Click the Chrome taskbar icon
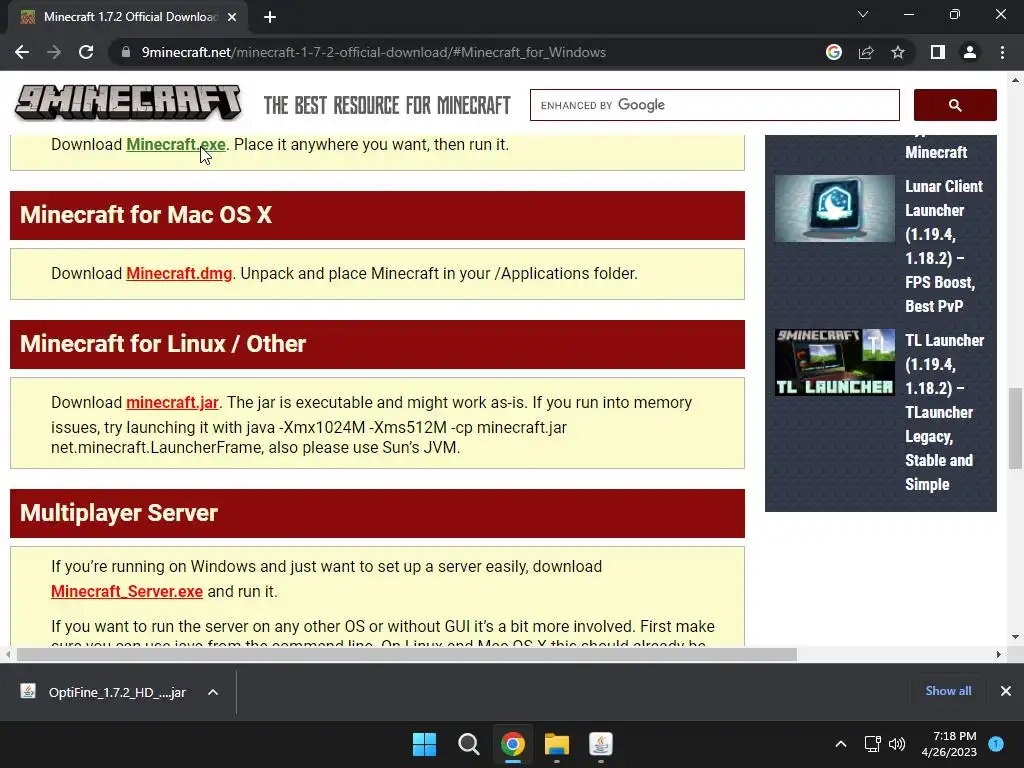The image size is (1024, 768). click(513, 744)
